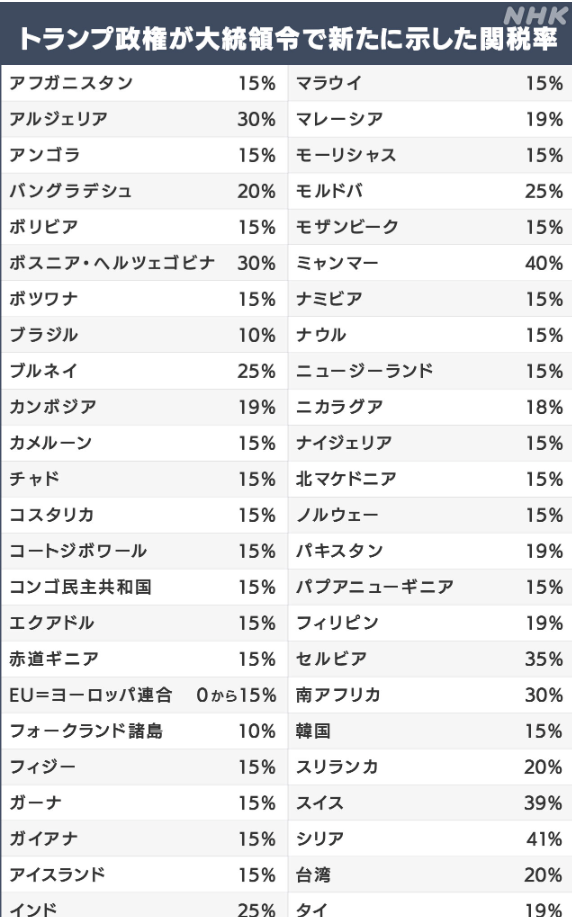
Task: Select the EU=ヨーロッパ連合 row
Action: pos(144,695)
